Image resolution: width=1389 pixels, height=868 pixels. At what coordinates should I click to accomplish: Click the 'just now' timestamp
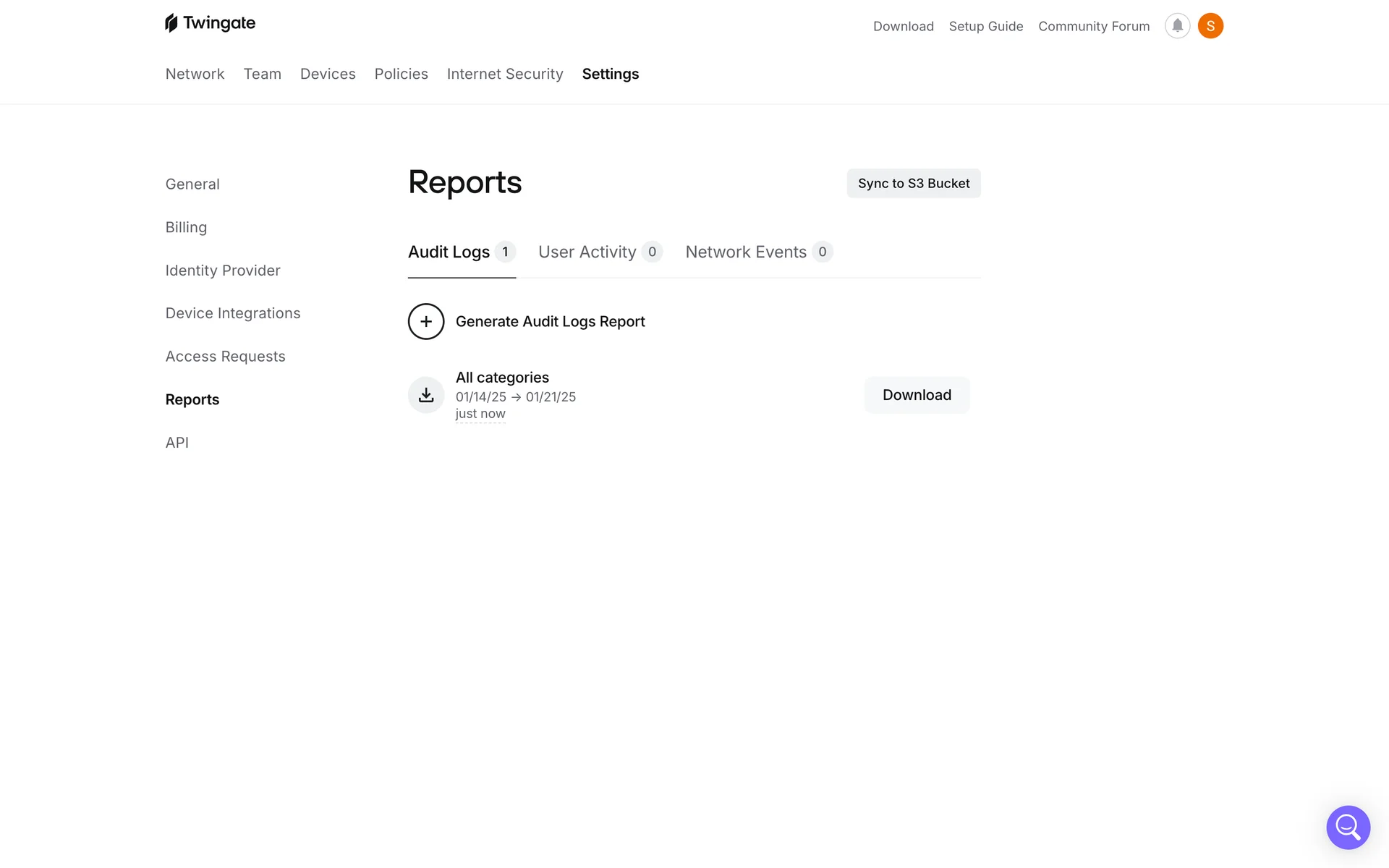coord(480,414)
